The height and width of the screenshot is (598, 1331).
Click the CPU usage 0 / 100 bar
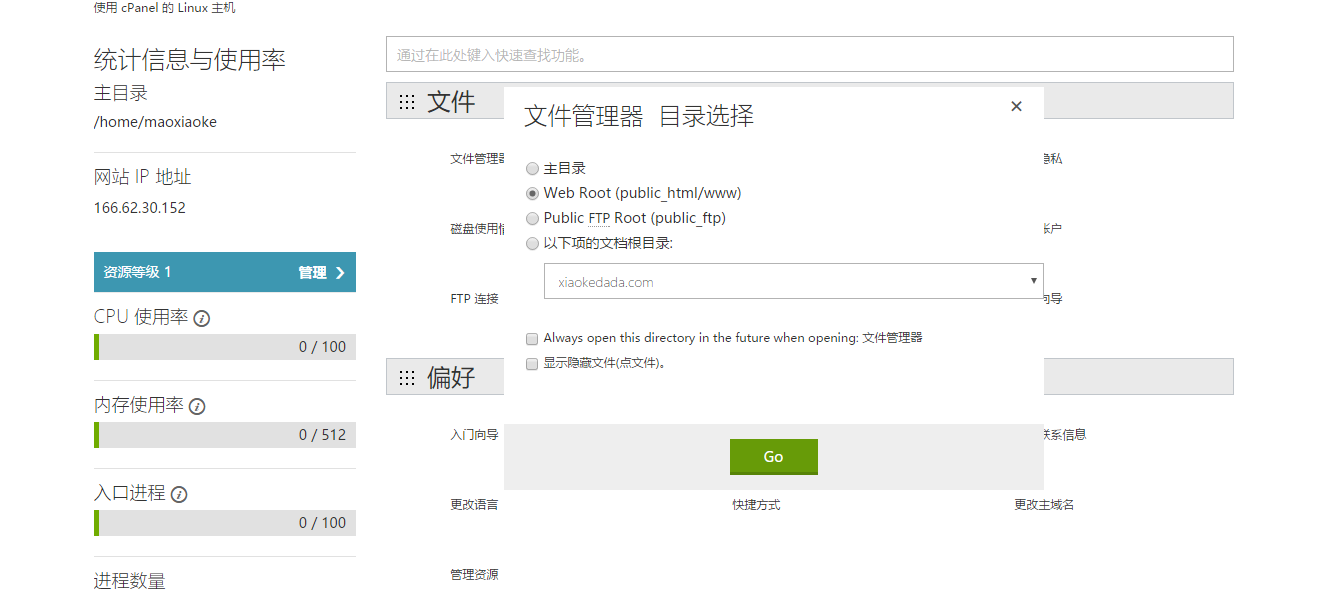225,347
